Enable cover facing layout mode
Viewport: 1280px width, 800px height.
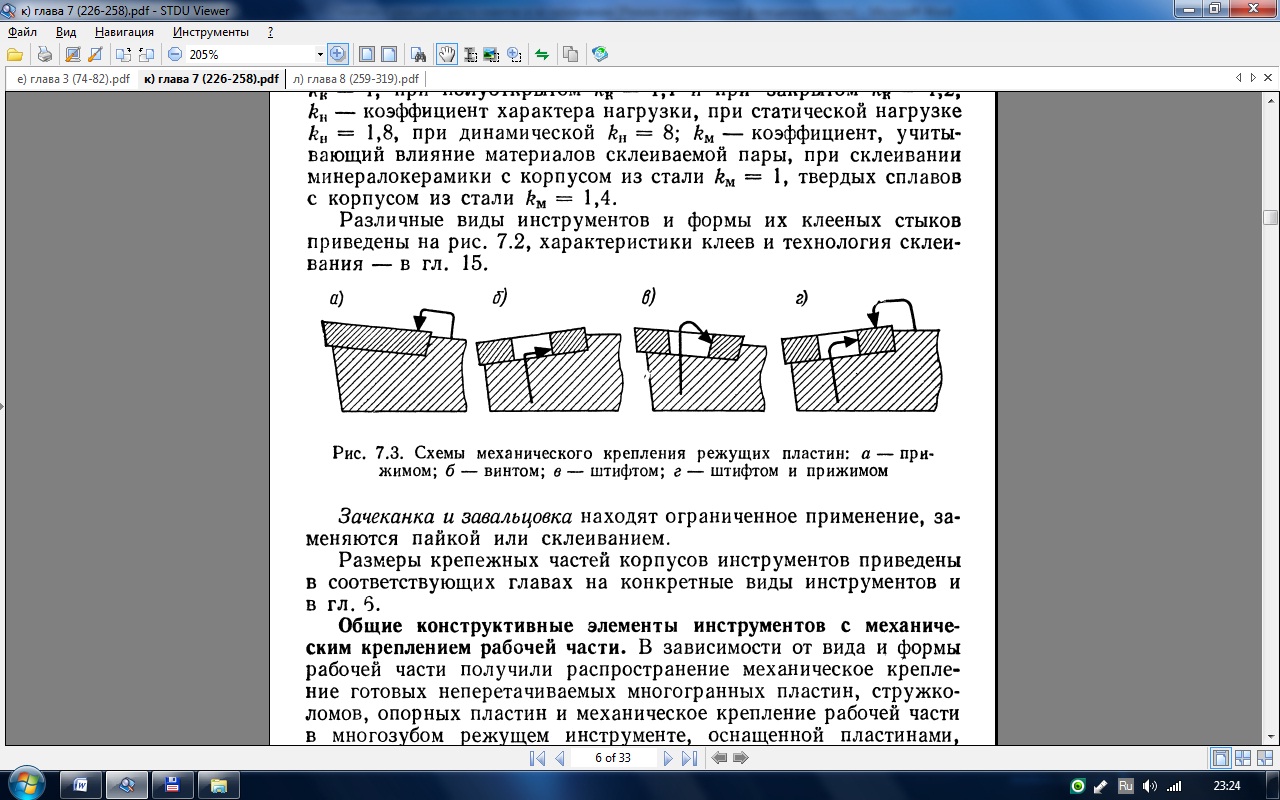click(x=1264, y=758)
